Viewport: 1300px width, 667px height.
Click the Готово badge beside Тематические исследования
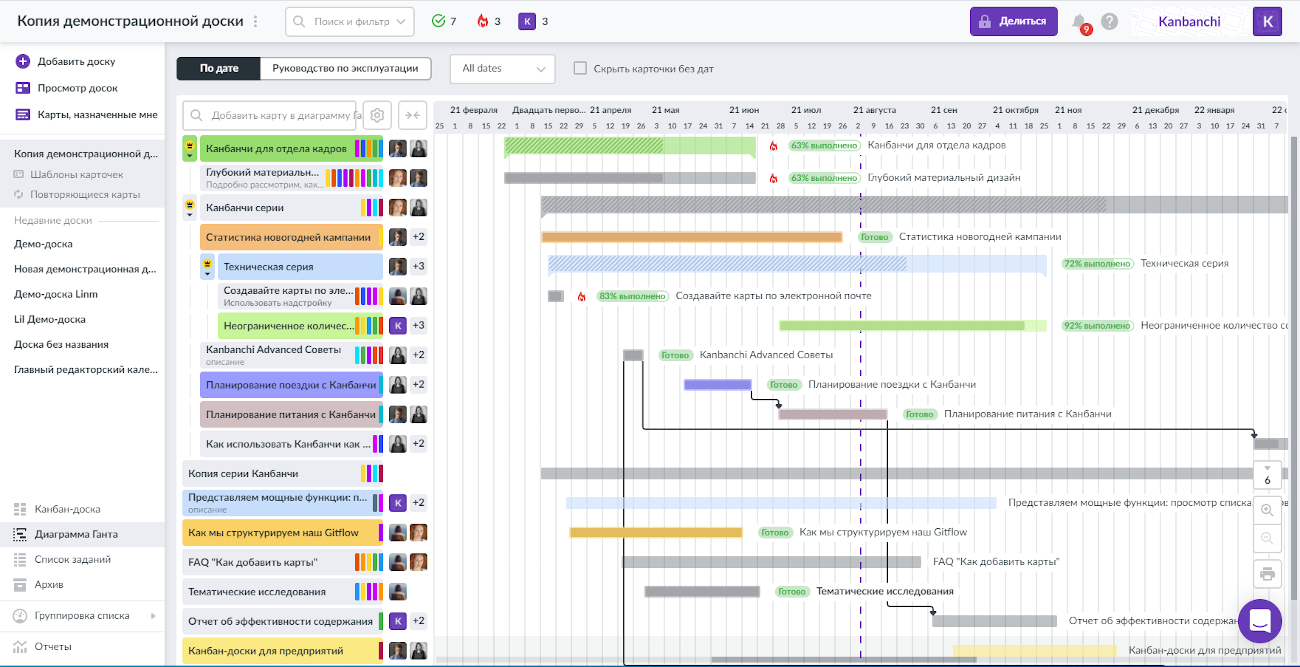point(792,591)
